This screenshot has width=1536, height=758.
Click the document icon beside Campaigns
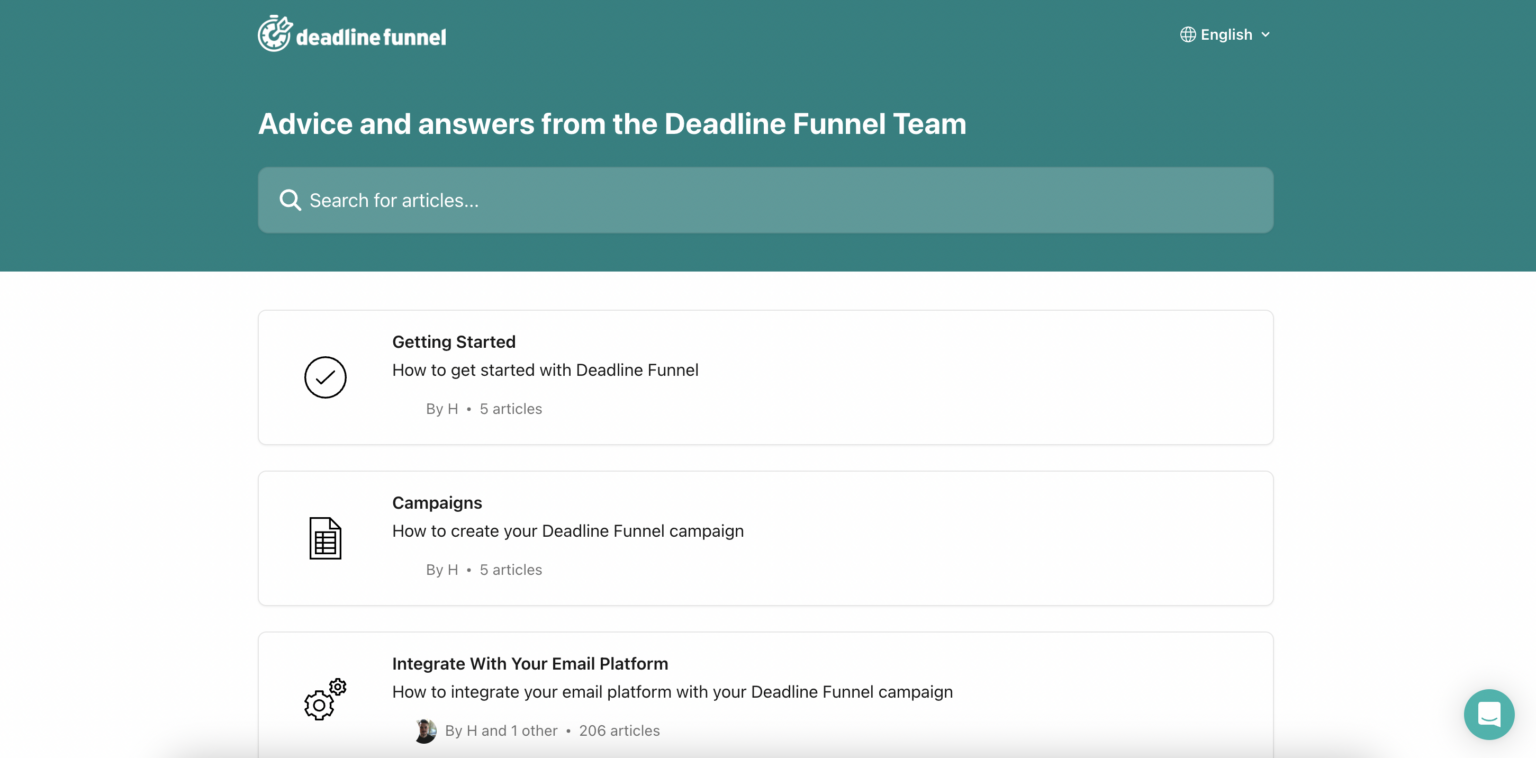coord(325,538)
